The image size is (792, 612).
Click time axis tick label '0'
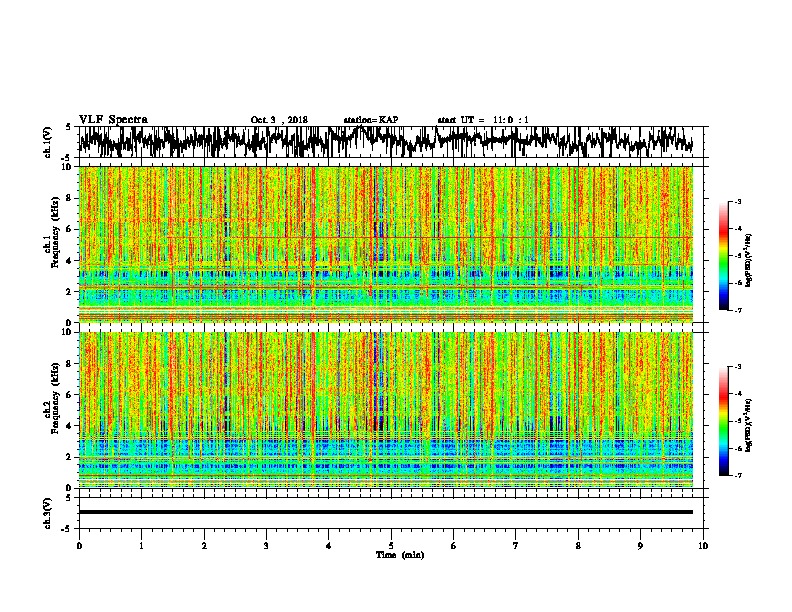(x=79, y=546)
